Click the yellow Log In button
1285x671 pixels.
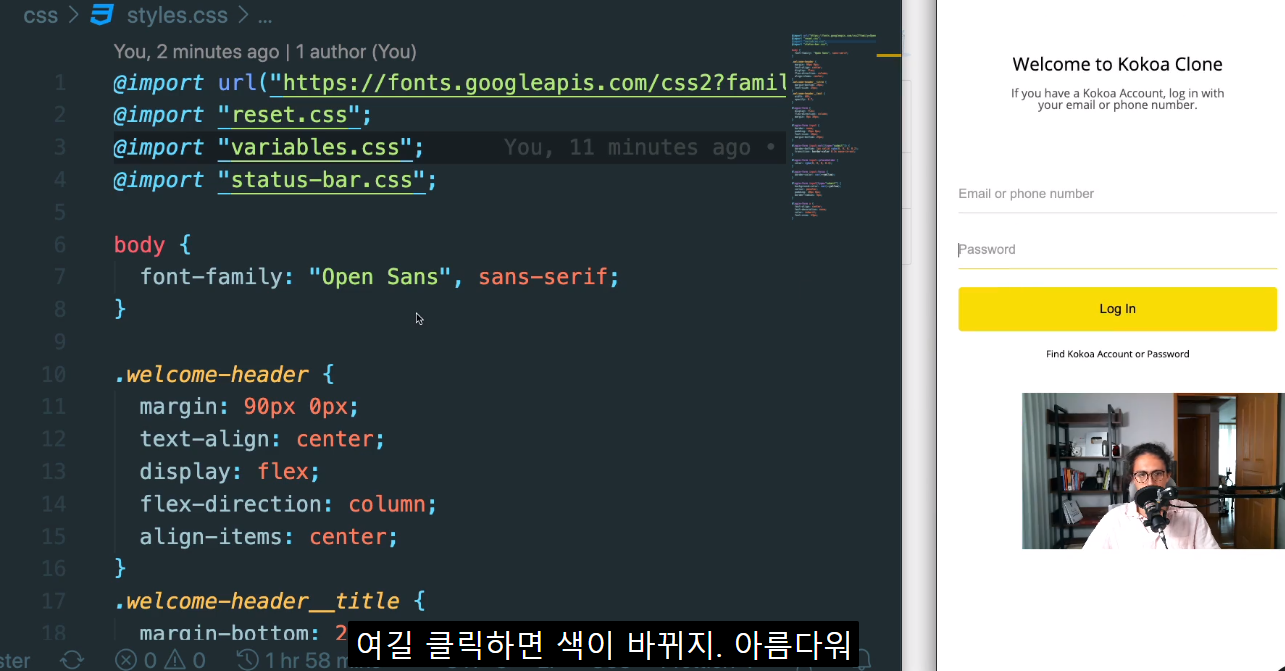[x=1117, y=309]
